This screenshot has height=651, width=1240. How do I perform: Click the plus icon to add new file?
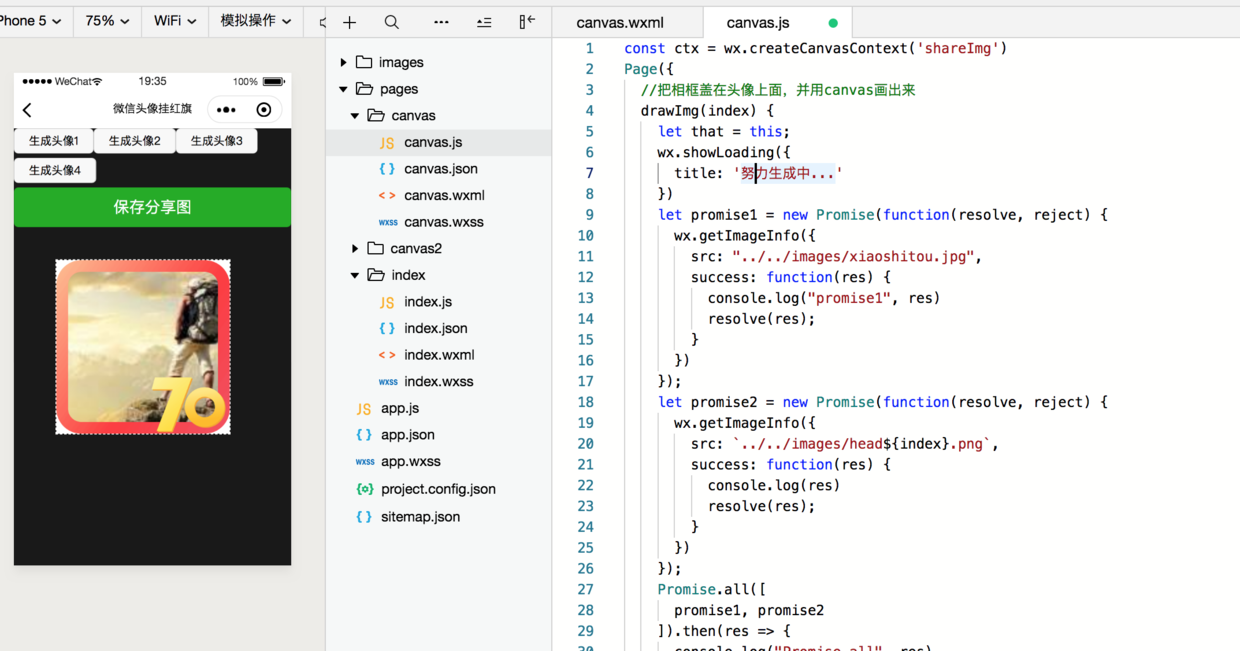[349, 22]
